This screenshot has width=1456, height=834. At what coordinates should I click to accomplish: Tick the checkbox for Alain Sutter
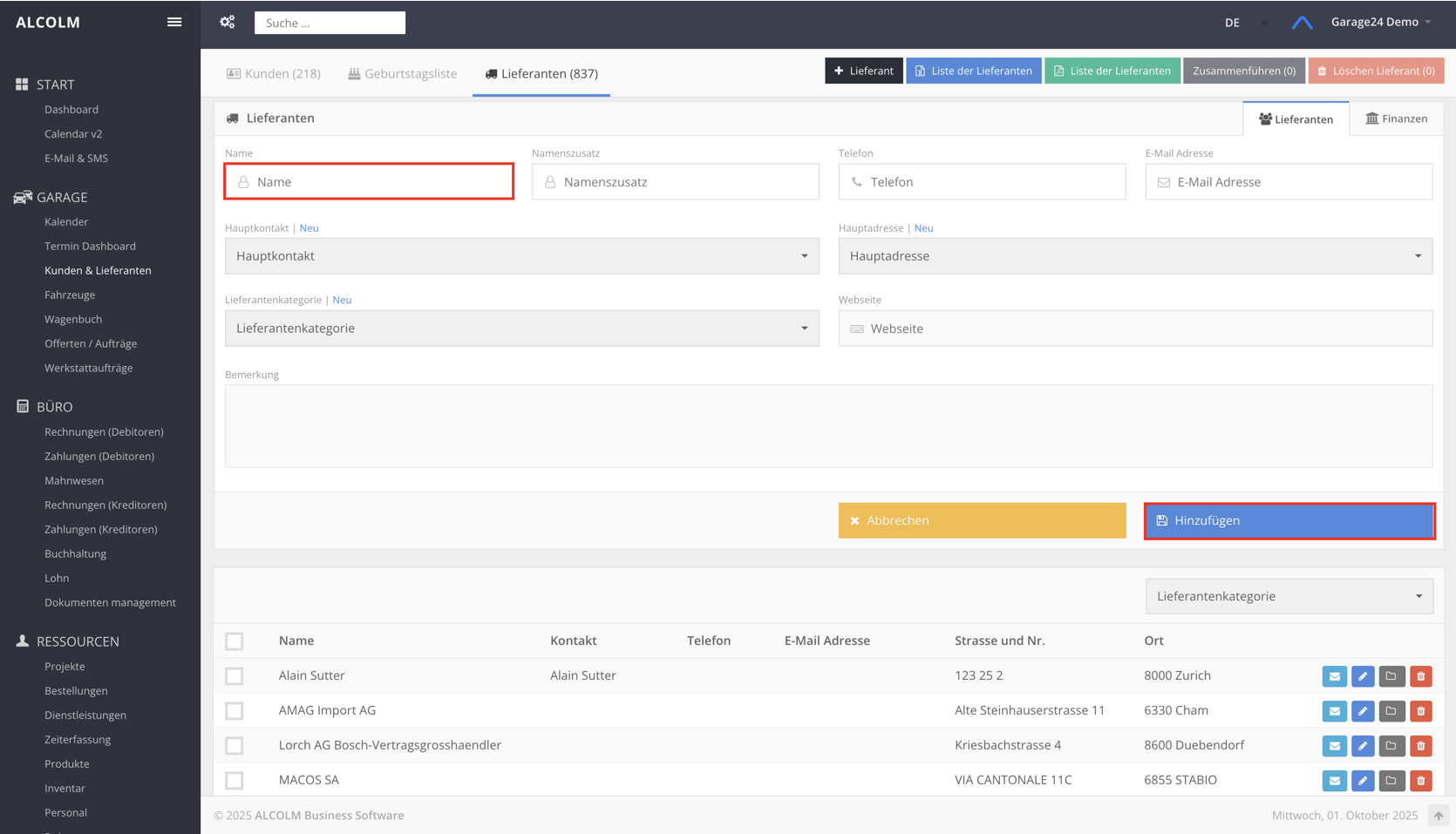pos(235,676)
